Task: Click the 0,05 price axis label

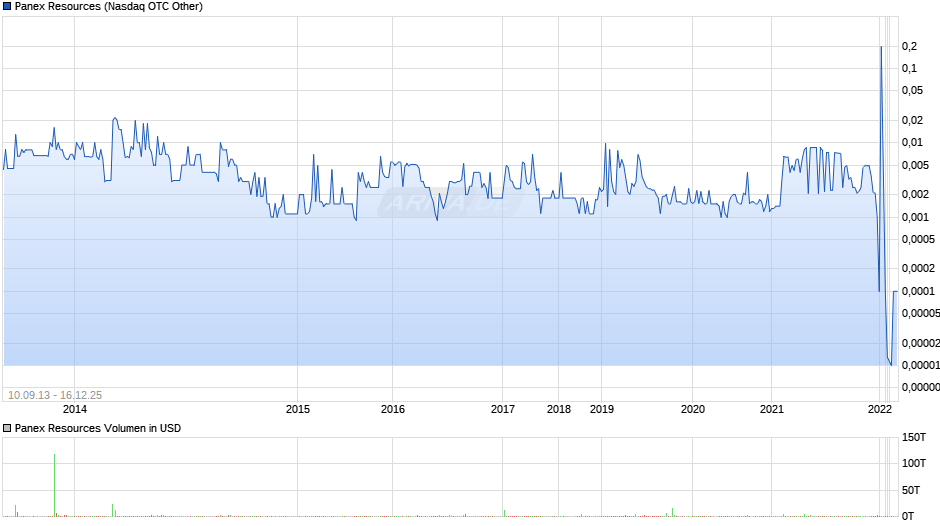Action: pyautogui.click(x=912, y=91)
